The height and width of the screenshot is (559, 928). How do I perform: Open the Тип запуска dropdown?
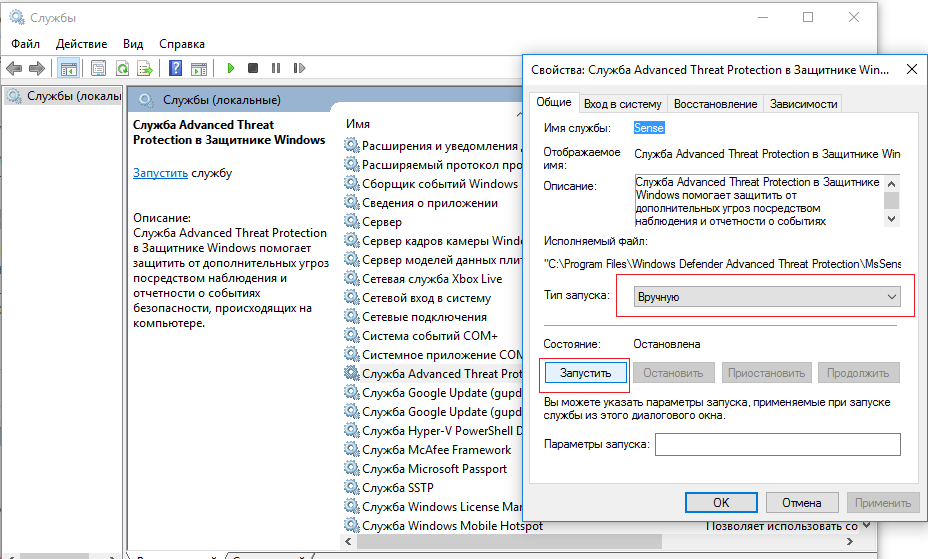[x=768, y=297]
